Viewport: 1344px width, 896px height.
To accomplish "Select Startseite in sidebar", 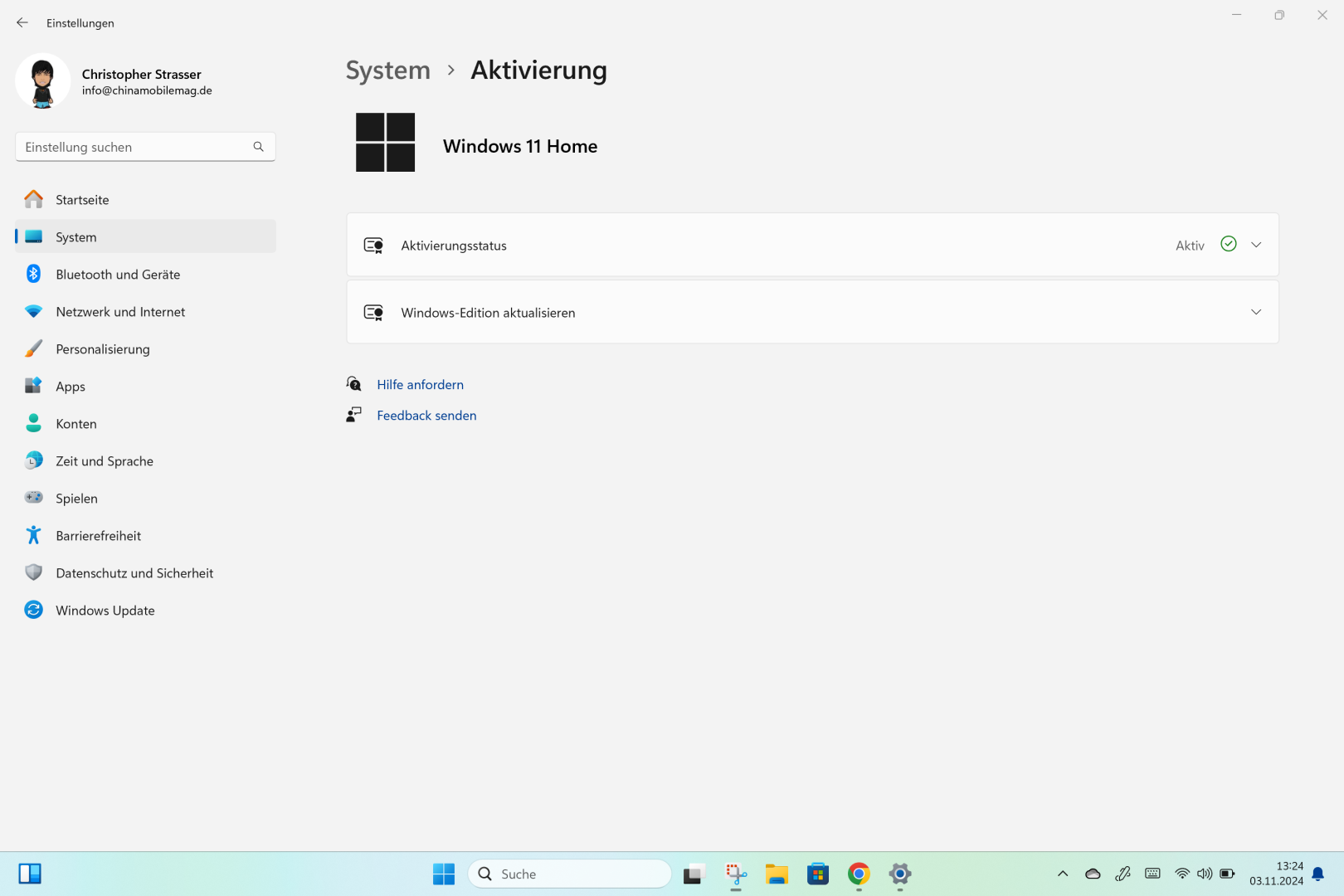I will click(82, 200).
